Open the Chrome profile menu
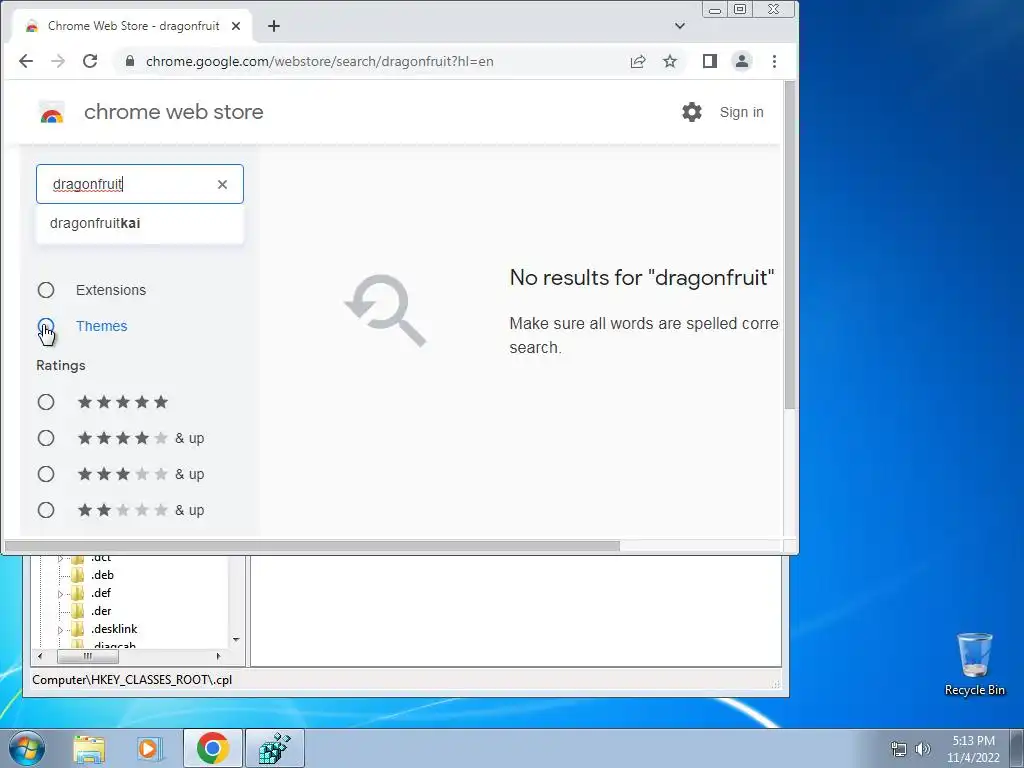The image size is (1024, 768). (x=742, y=61)
